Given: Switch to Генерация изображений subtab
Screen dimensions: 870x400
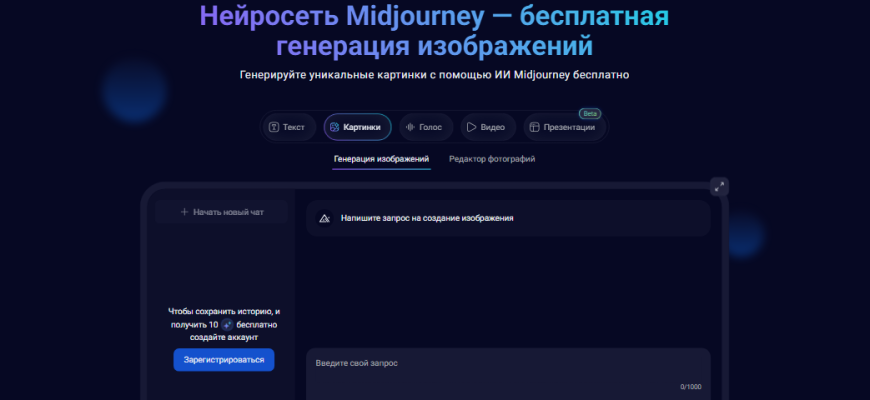Looking at the screenshot, I should point(381,159).
